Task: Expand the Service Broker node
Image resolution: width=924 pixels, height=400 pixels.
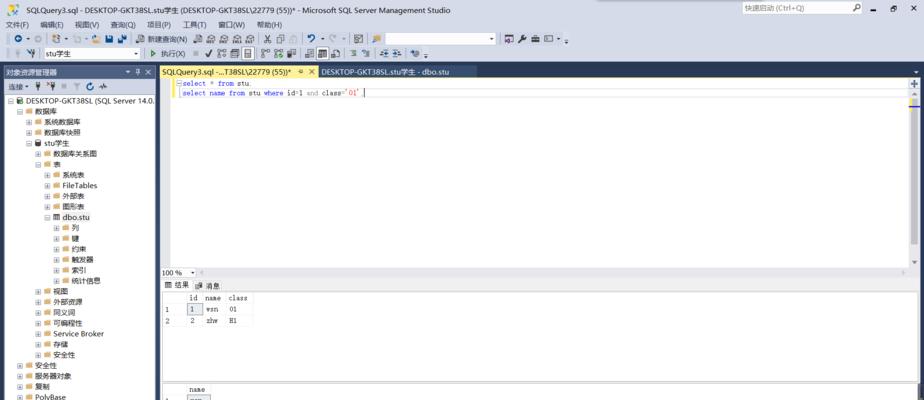Action: (x=38, y=333)
